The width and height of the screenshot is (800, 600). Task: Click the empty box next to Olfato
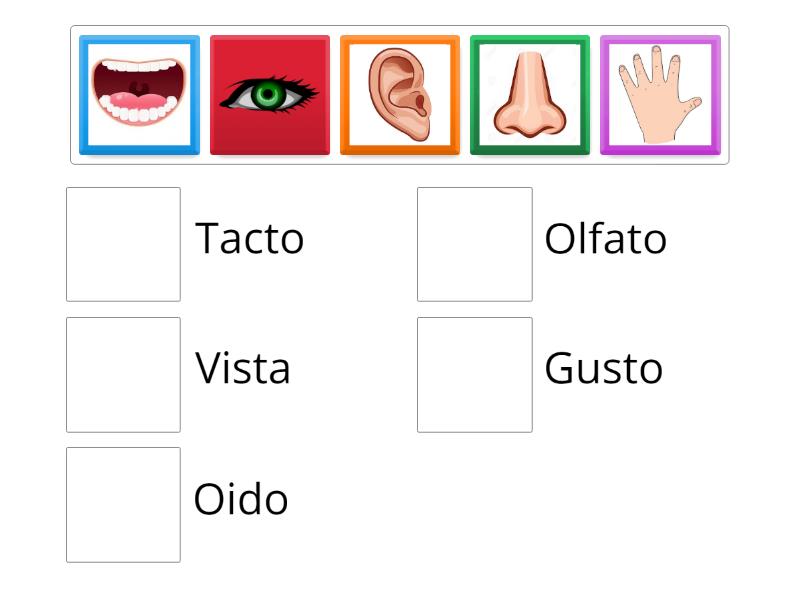point(474,243)
